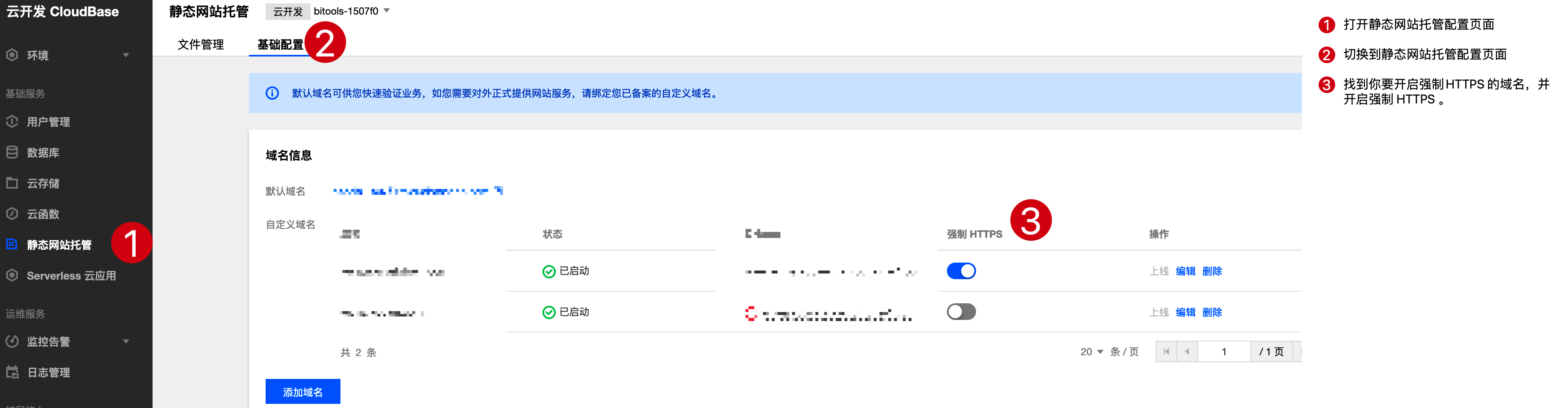Disable 强制 HTTPS for the first domain
1568x408 pixels.
961,270
